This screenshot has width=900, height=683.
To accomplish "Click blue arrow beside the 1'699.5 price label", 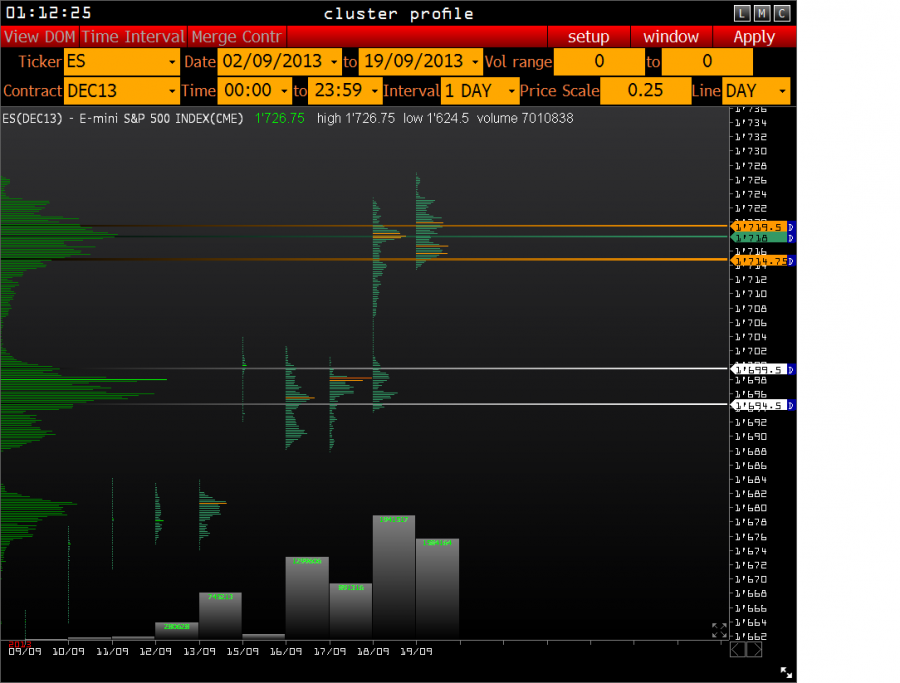I will coord(791,370).
